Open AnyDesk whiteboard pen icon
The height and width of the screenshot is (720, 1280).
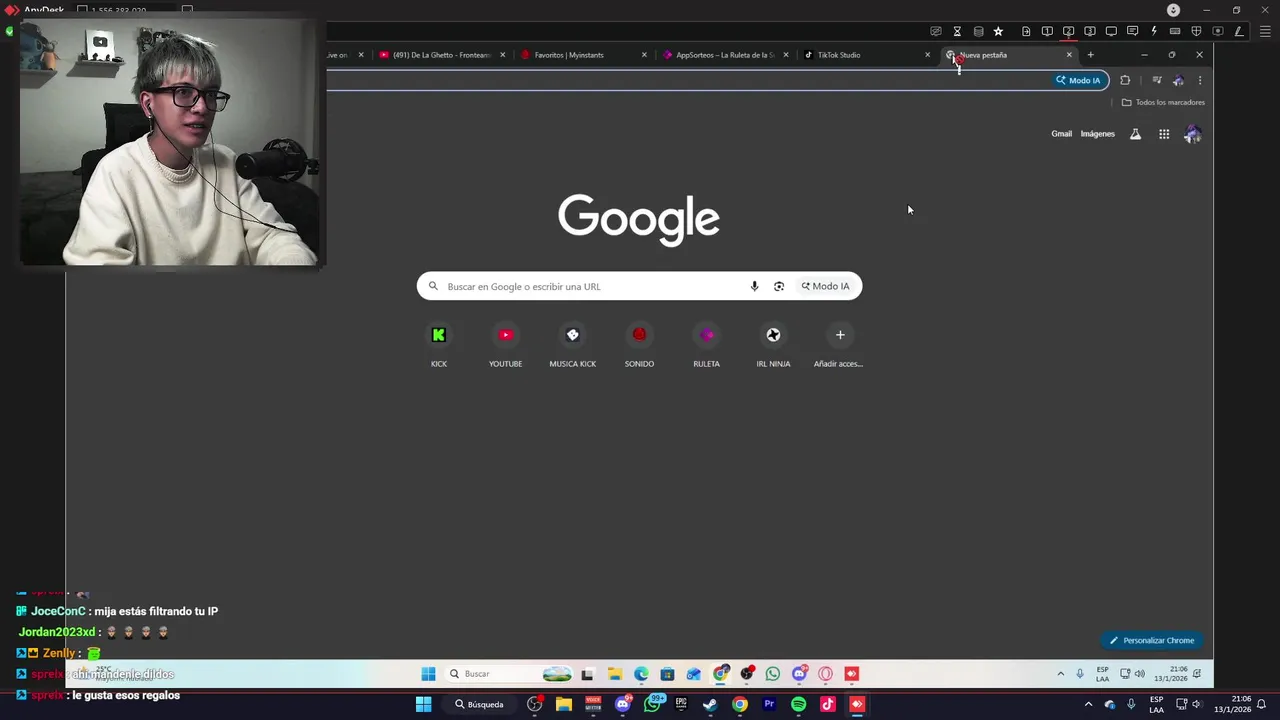point(1239,32)
